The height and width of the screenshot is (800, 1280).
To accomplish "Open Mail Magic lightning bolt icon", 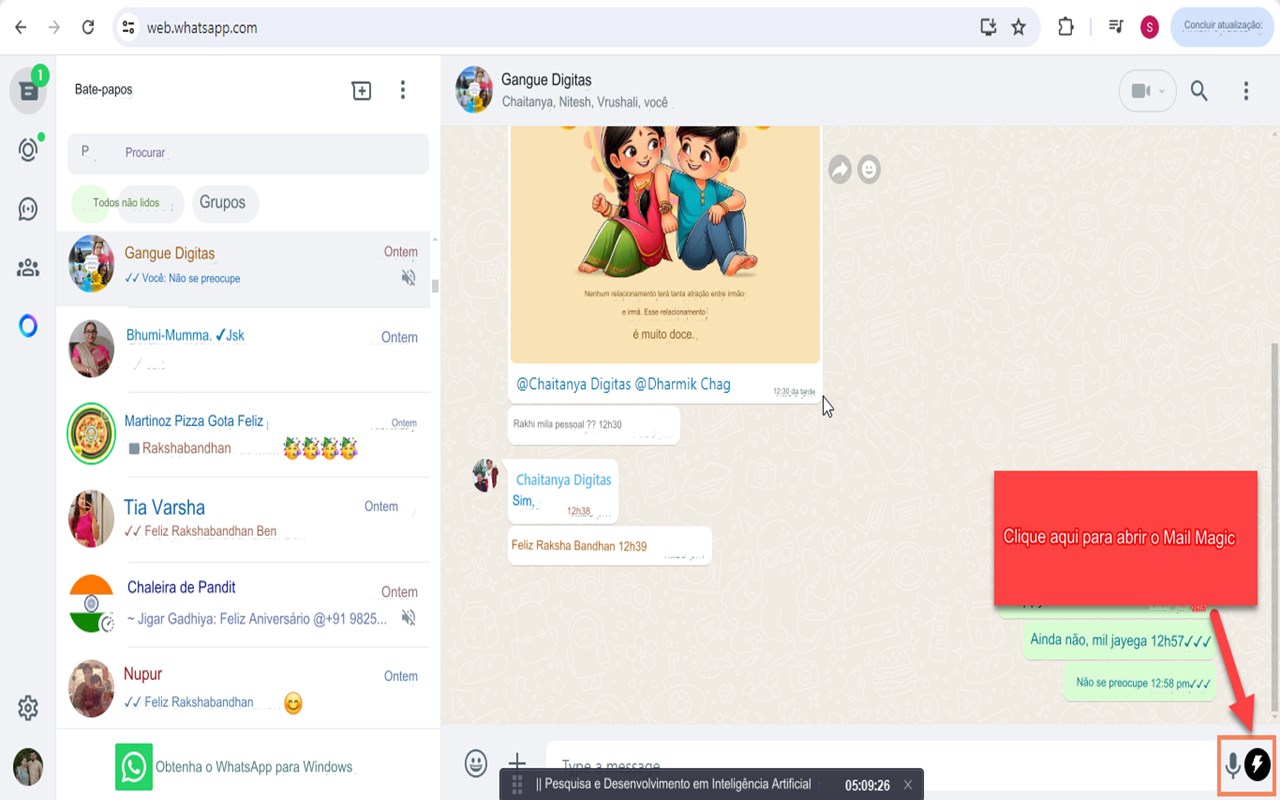I will click(1257, 766).
